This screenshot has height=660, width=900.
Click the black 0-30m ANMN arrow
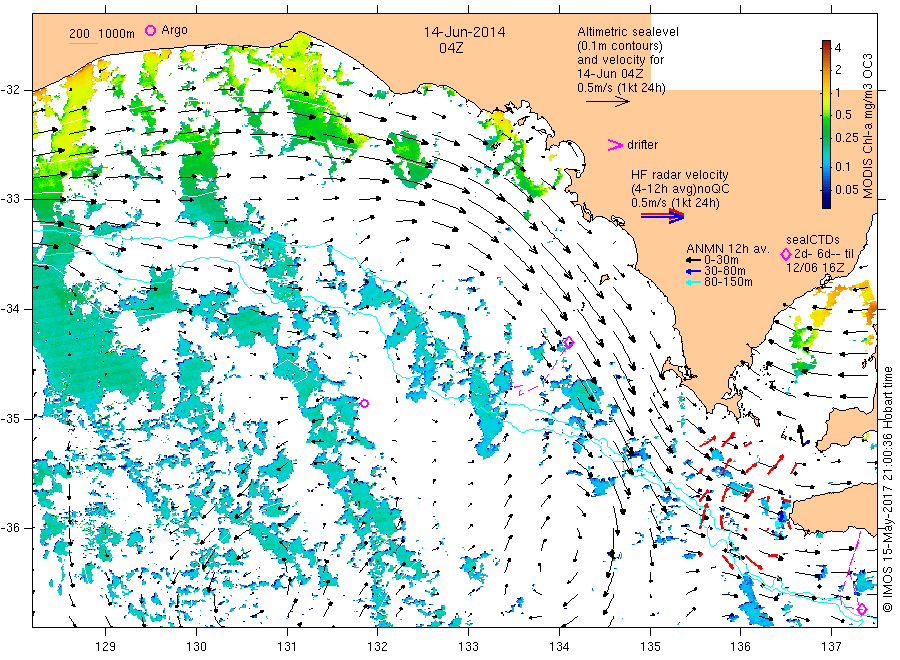[x=693, y=260]
